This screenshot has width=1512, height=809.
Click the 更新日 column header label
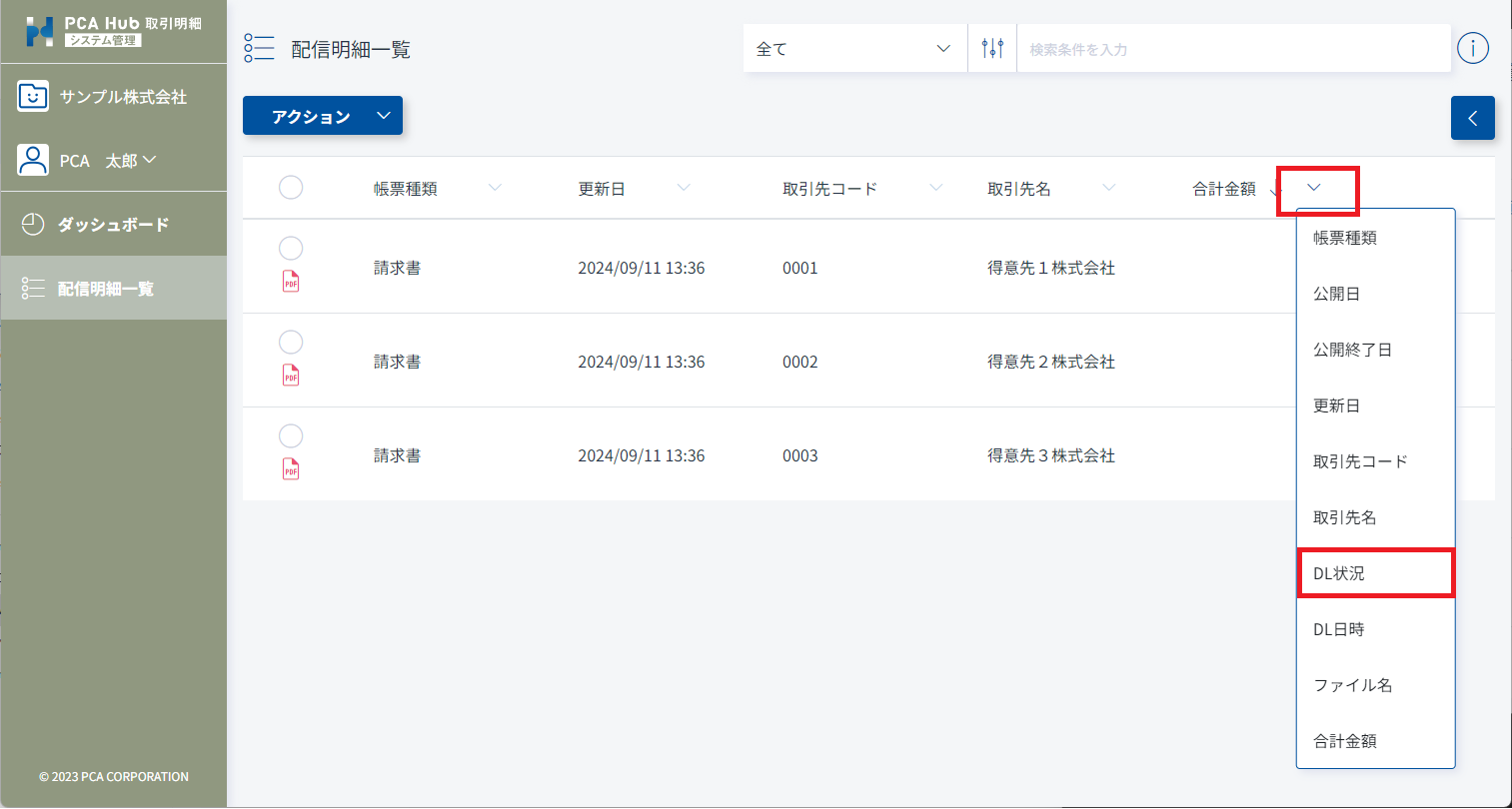point(602,189)
